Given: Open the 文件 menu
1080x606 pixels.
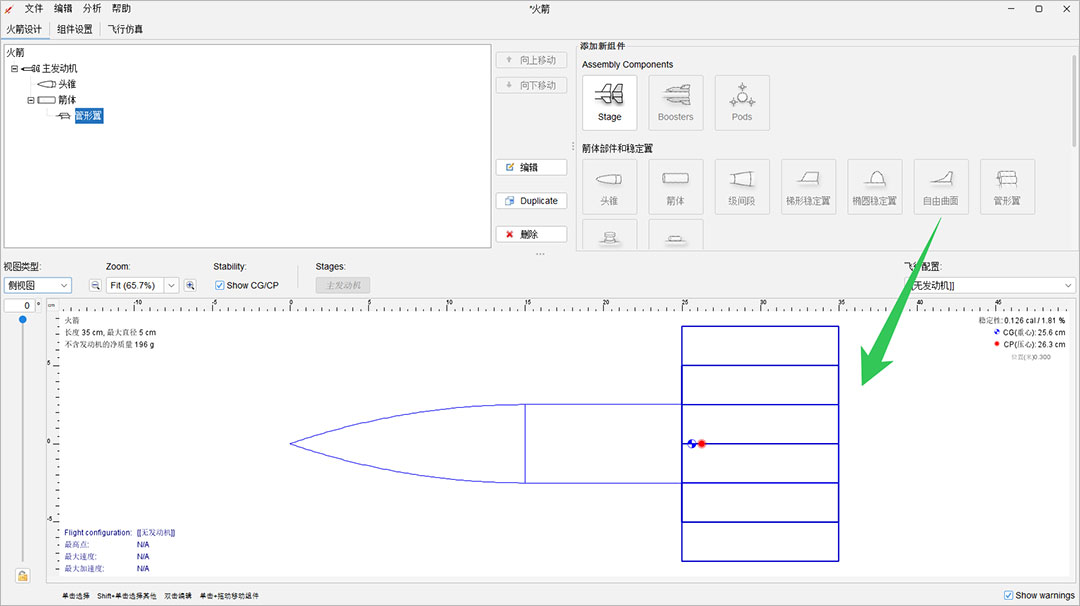Looking at the screenshot, I should [x=34, y=8].
